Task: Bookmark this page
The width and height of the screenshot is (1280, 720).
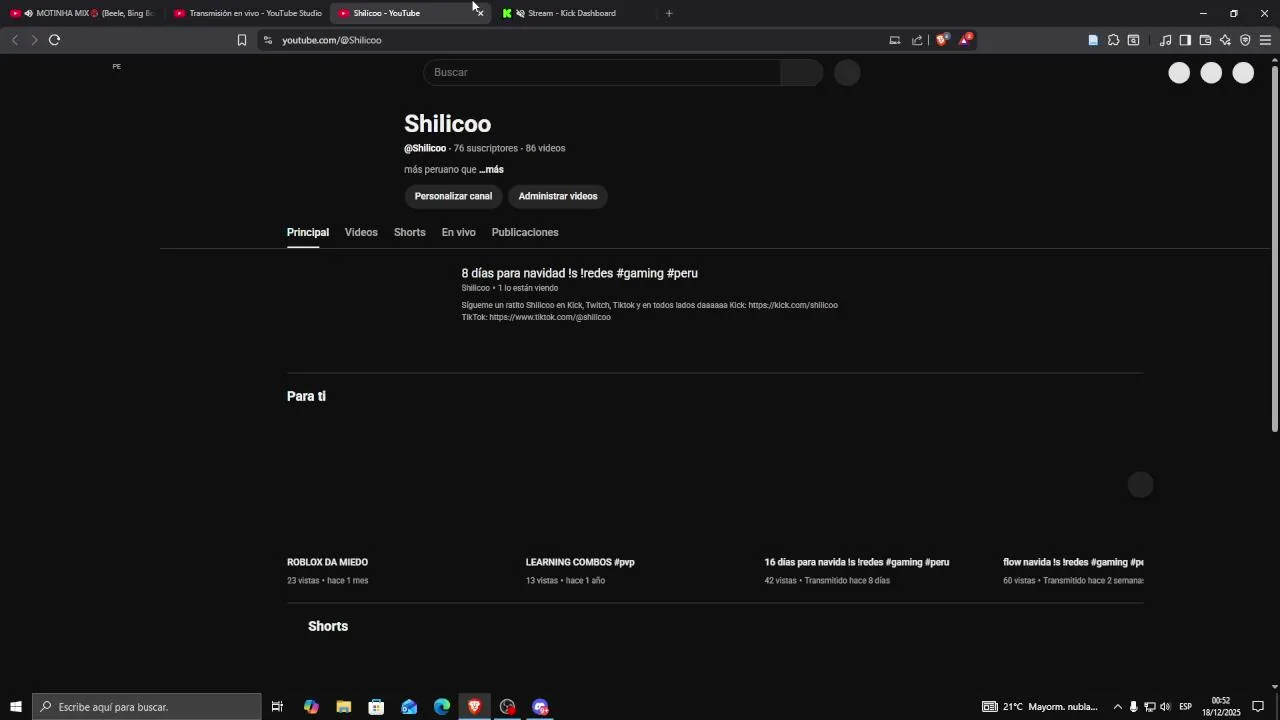Action: (x=241, y=40)
